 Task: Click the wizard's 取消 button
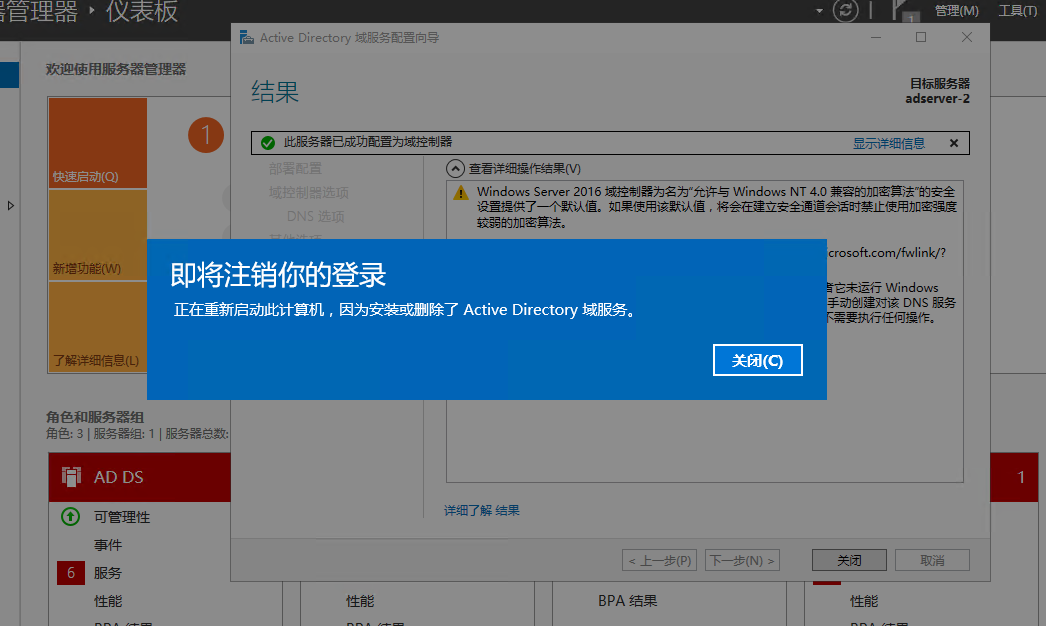[x=932, y=561]
